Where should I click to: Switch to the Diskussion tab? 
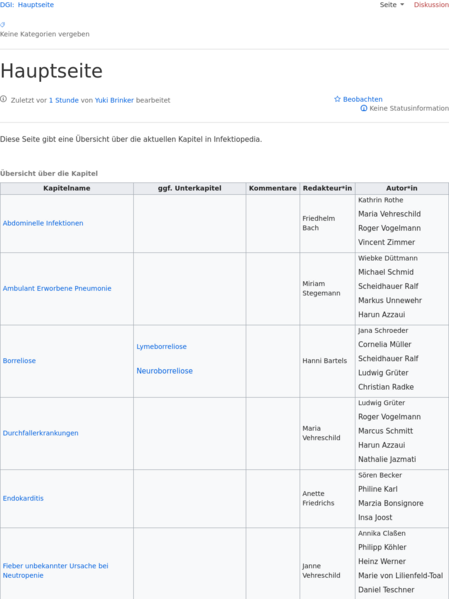pos(431,5)
